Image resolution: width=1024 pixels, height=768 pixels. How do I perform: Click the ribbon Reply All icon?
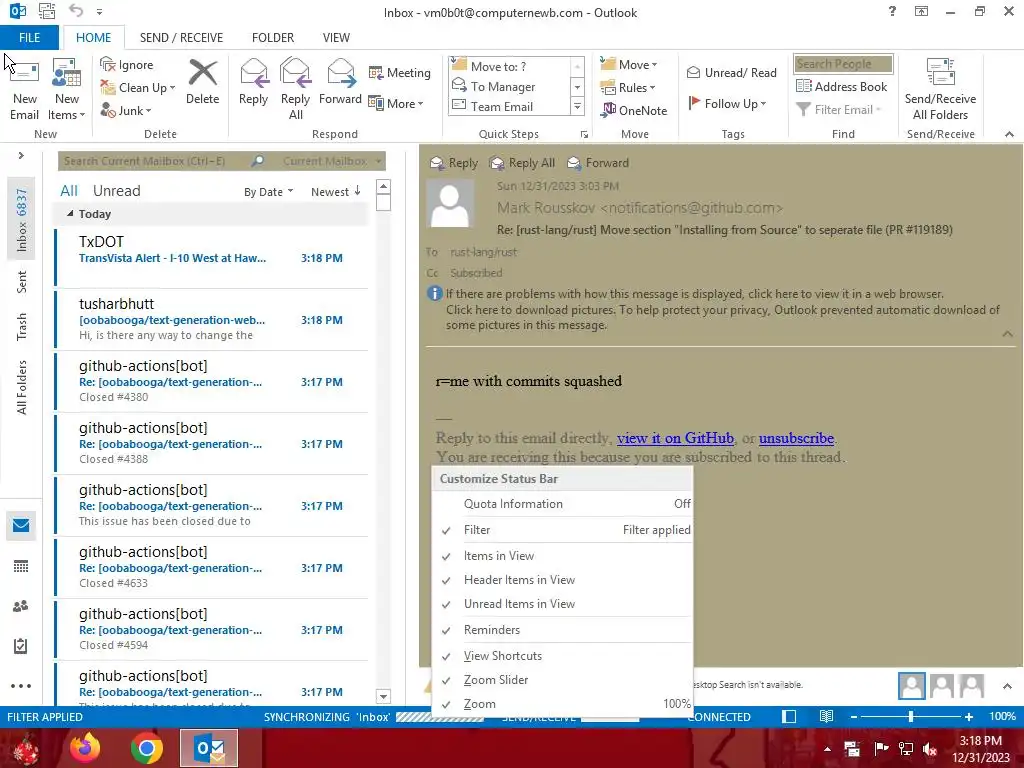click(x=295, y=73)
